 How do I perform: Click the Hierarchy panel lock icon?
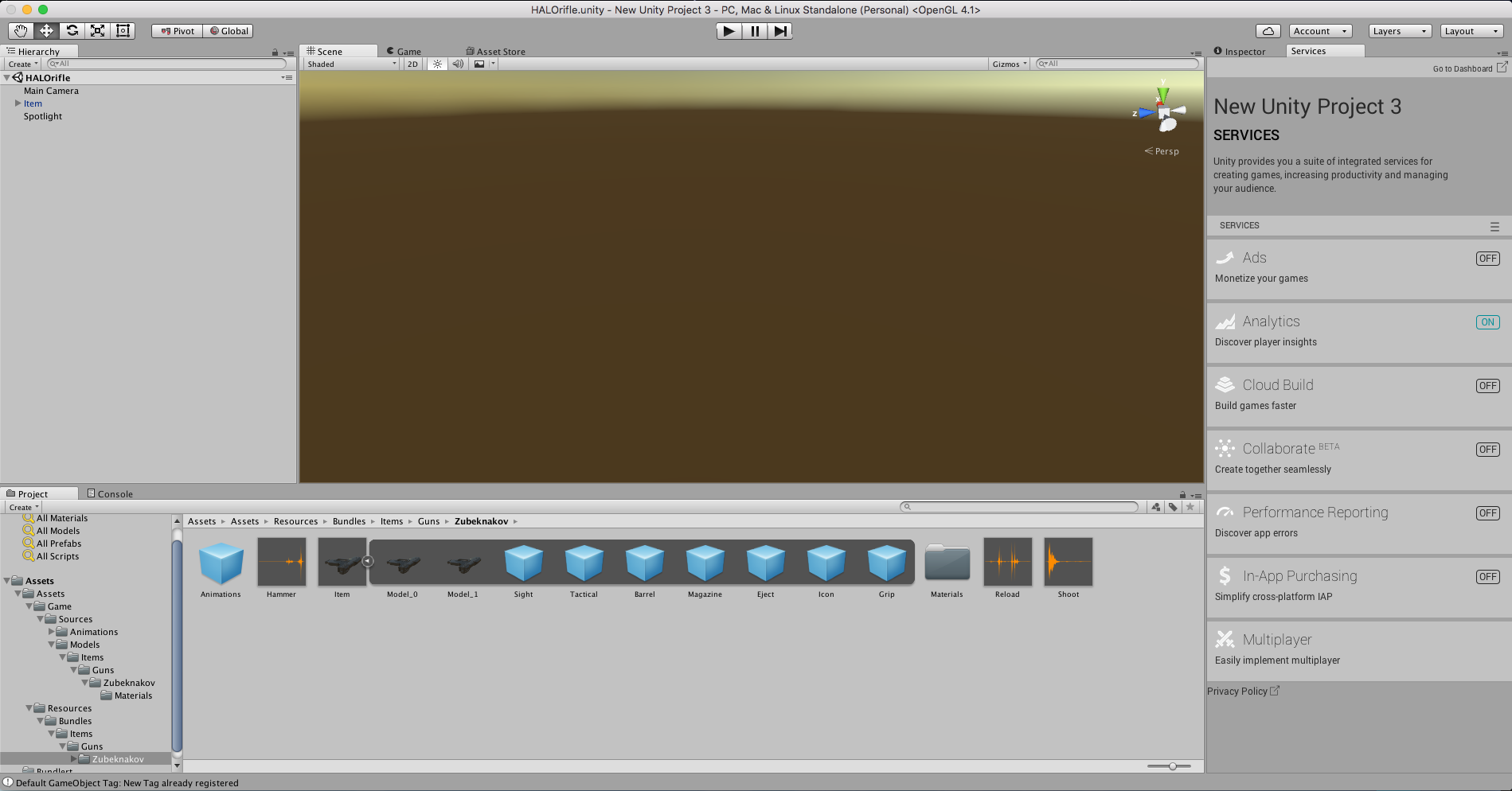coord(275,53)
